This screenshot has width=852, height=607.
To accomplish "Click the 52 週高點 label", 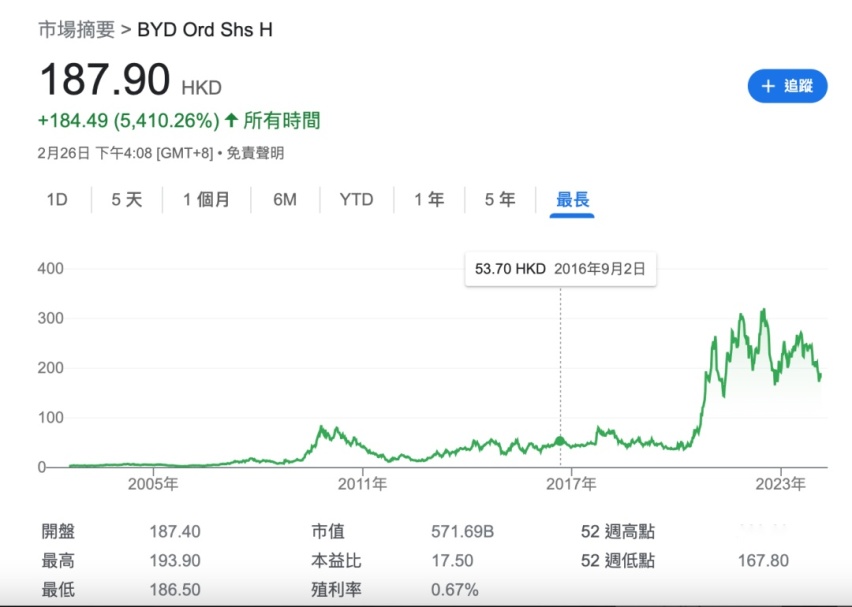I will (x=618, y=531).
